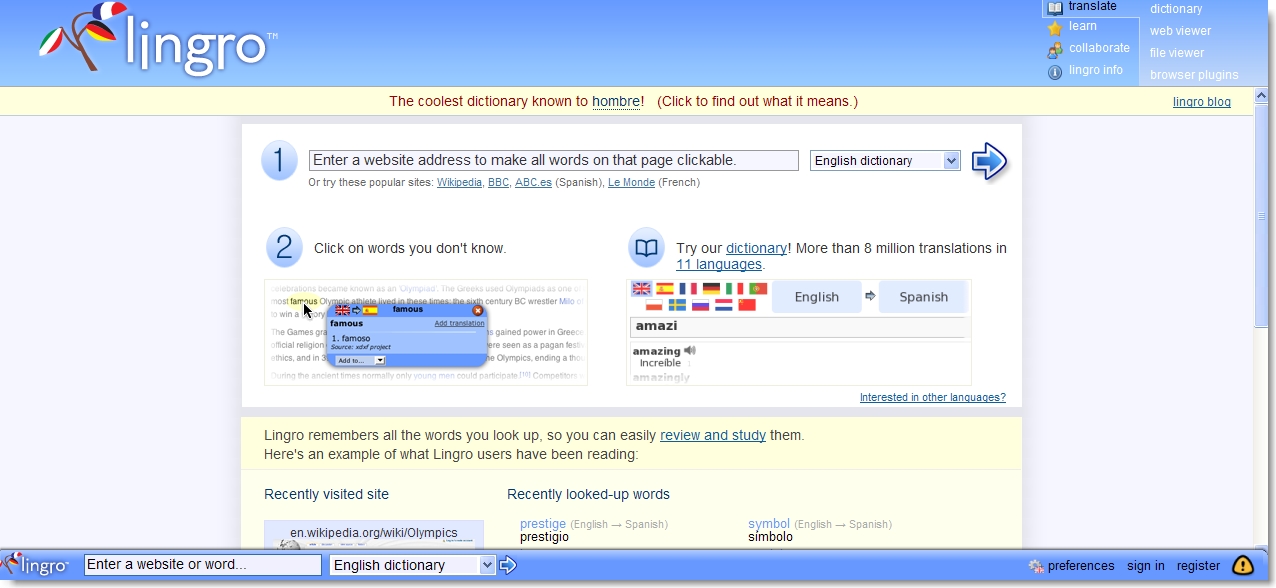
Task: Click the collaborate people icon
Action: 1055,49
